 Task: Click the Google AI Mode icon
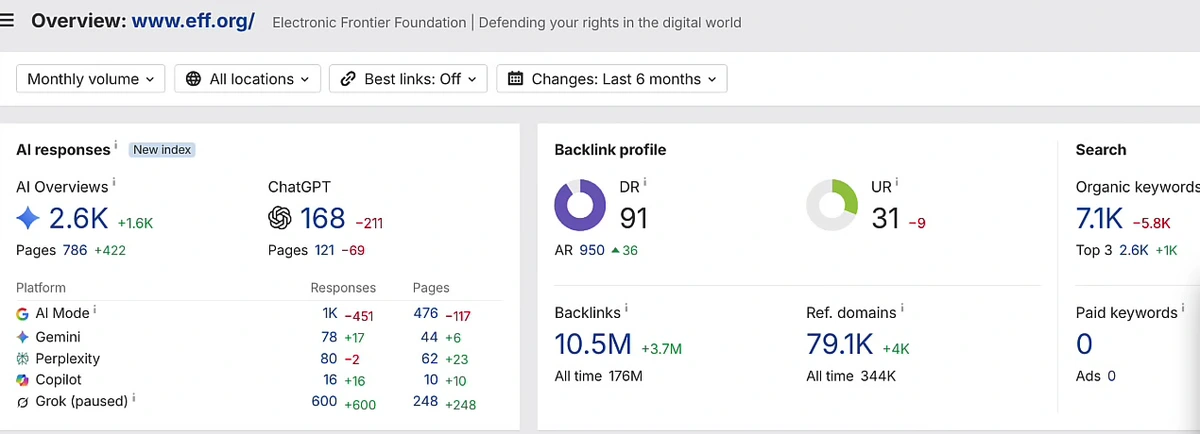pyautogui.click(x=22, y=314)
